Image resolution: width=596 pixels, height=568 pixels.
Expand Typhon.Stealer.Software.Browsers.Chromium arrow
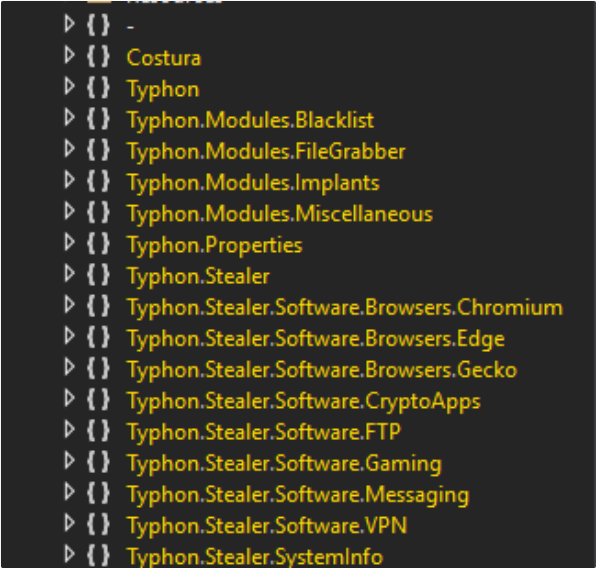[x=69, y=305]
